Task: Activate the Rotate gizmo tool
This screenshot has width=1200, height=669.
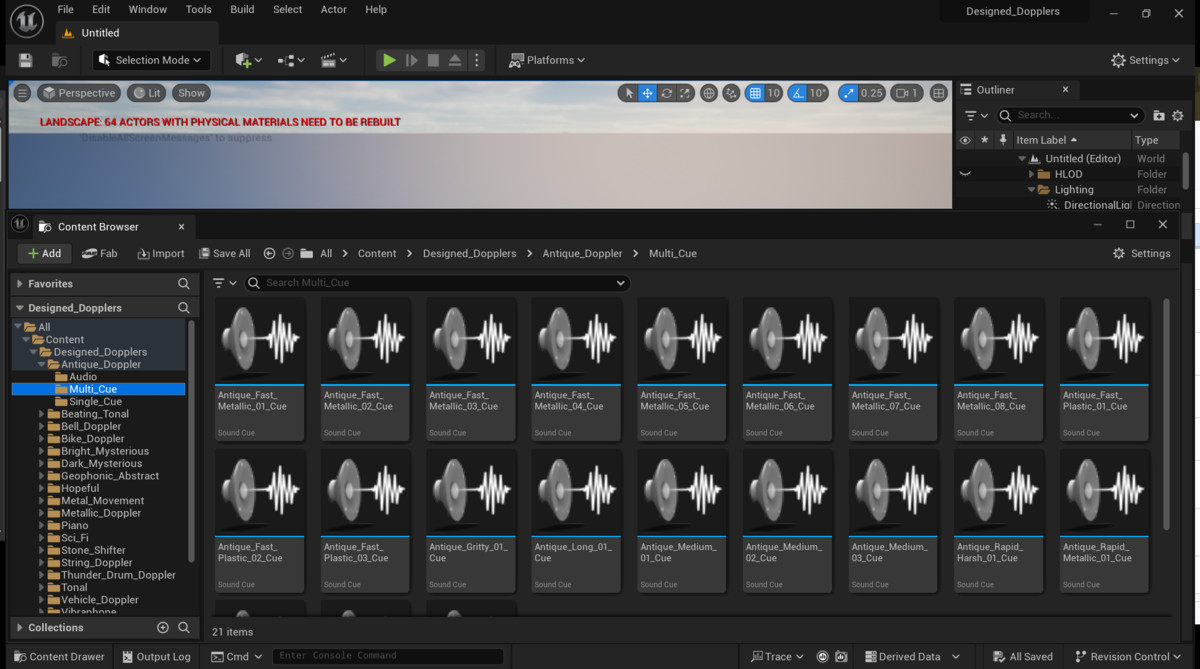Action: 666,93
